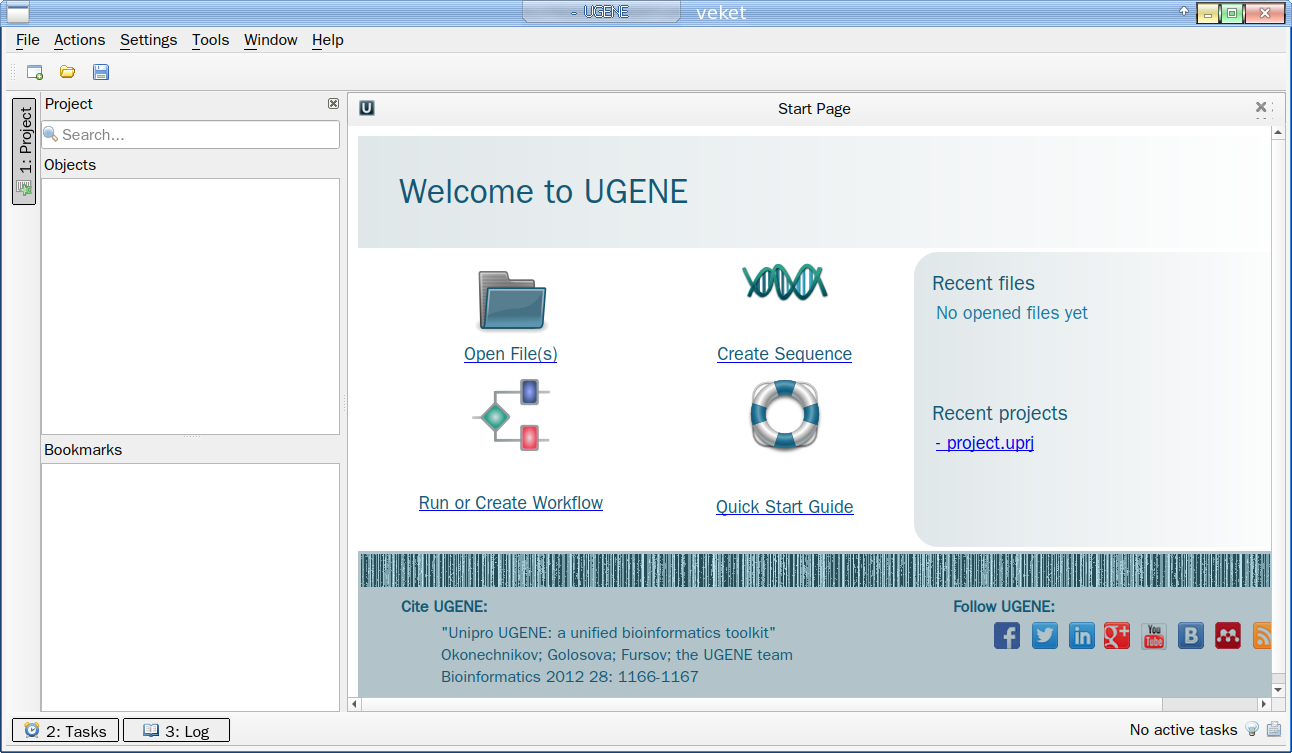Open the YouTube icon

point(1154,635)
